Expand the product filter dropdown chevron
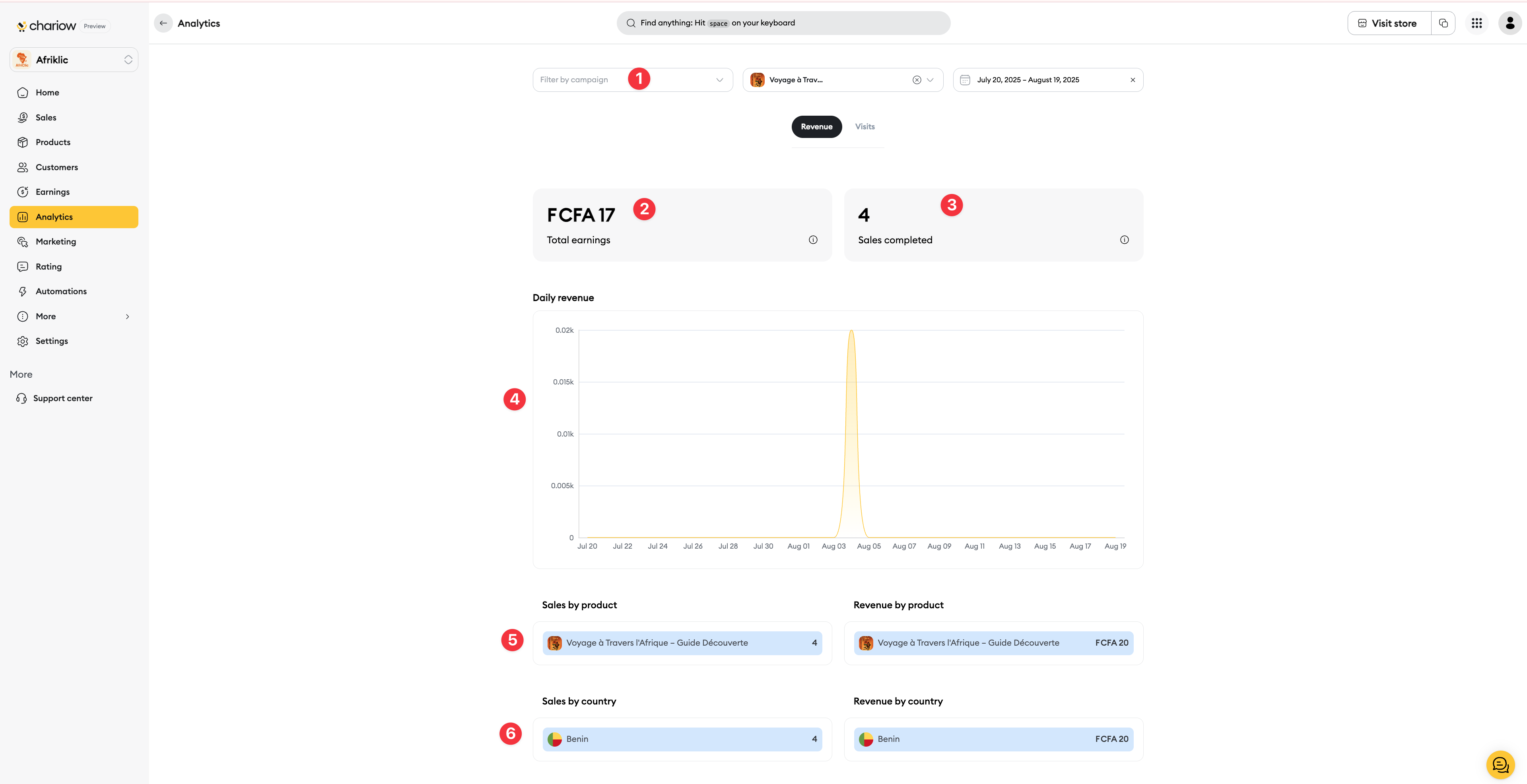This screenshot has width=1527, height=784. 930,80
